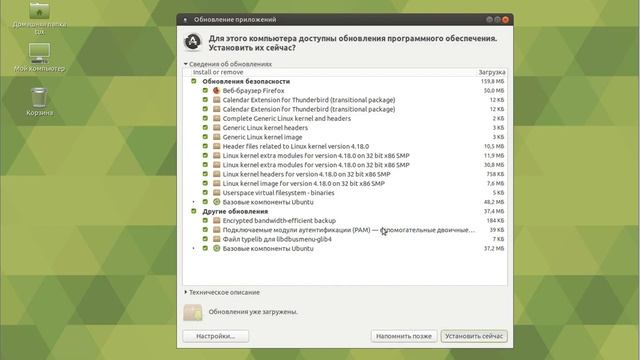Select Generic Linux kernel image row text
640x360 pixels.
[262, 137]
